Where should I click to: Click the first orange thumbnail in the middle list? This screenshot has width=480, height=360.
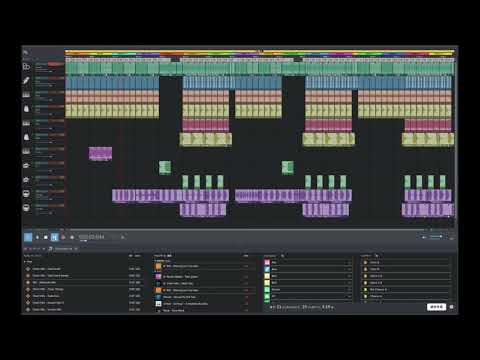tap(158, 266)
